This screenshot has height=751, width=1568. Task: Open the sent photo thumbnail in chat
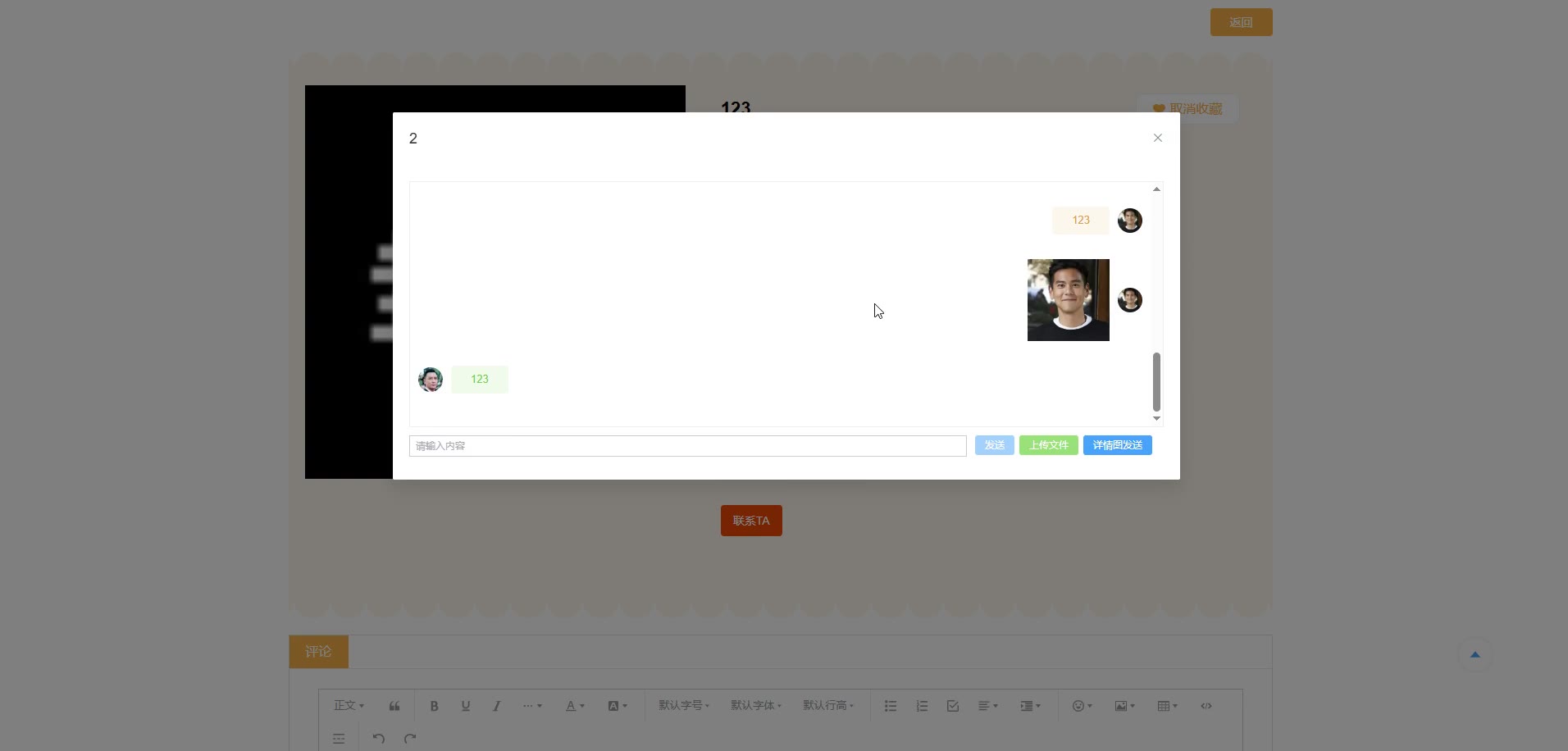(x=1069, y=300)
